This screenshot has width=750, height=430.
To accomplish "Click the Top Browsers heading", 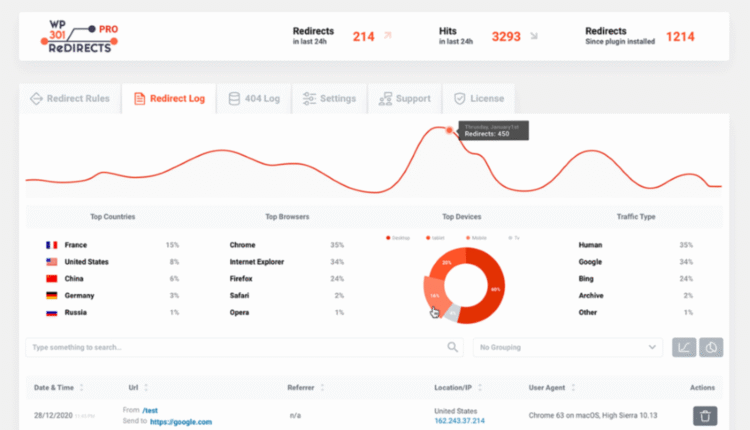I will 287,217.
